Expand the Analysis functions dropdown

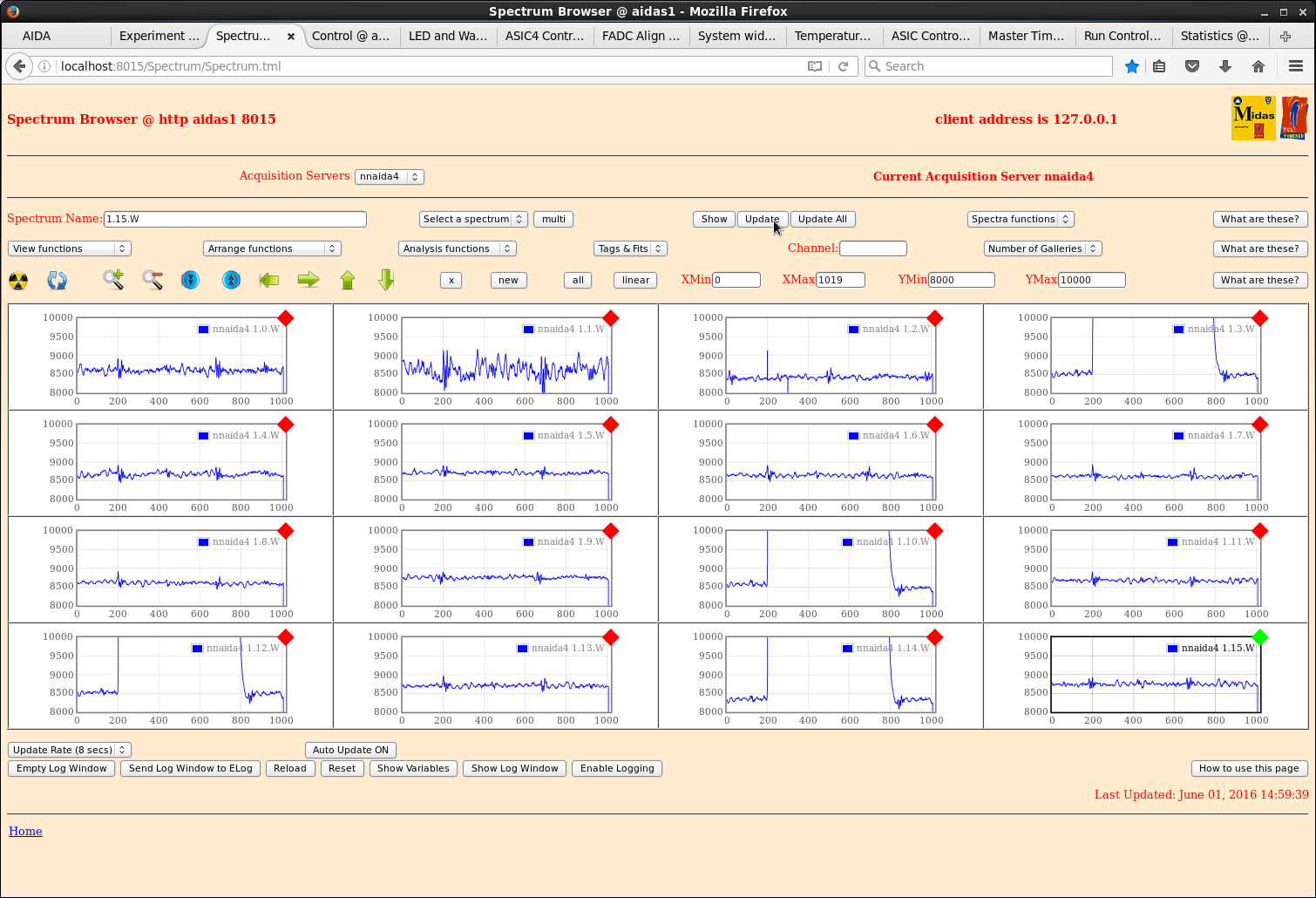457,249
